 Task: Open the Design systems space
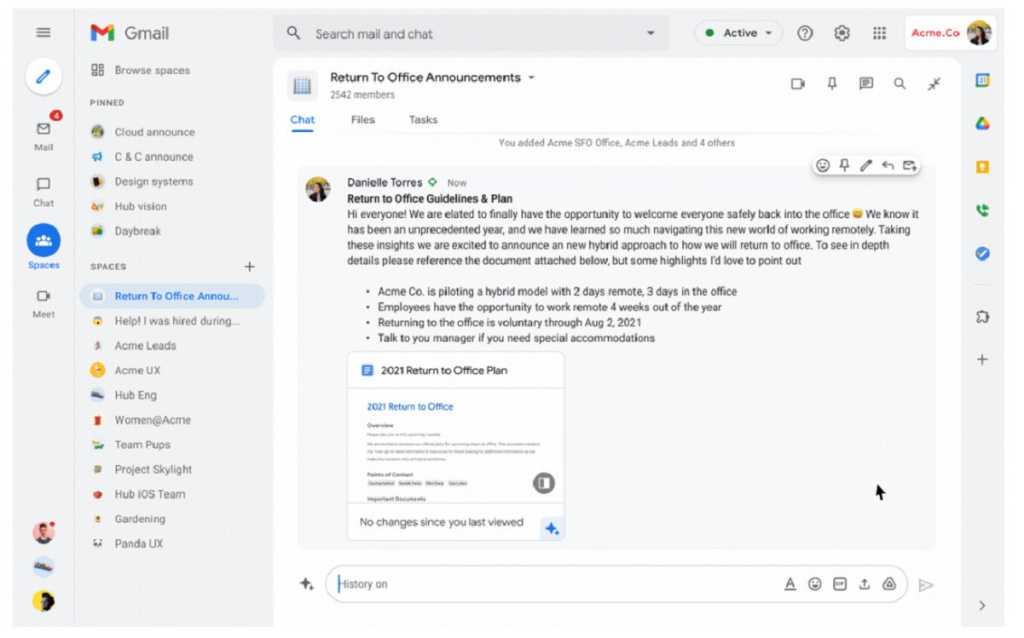click(x=154, y=182)
